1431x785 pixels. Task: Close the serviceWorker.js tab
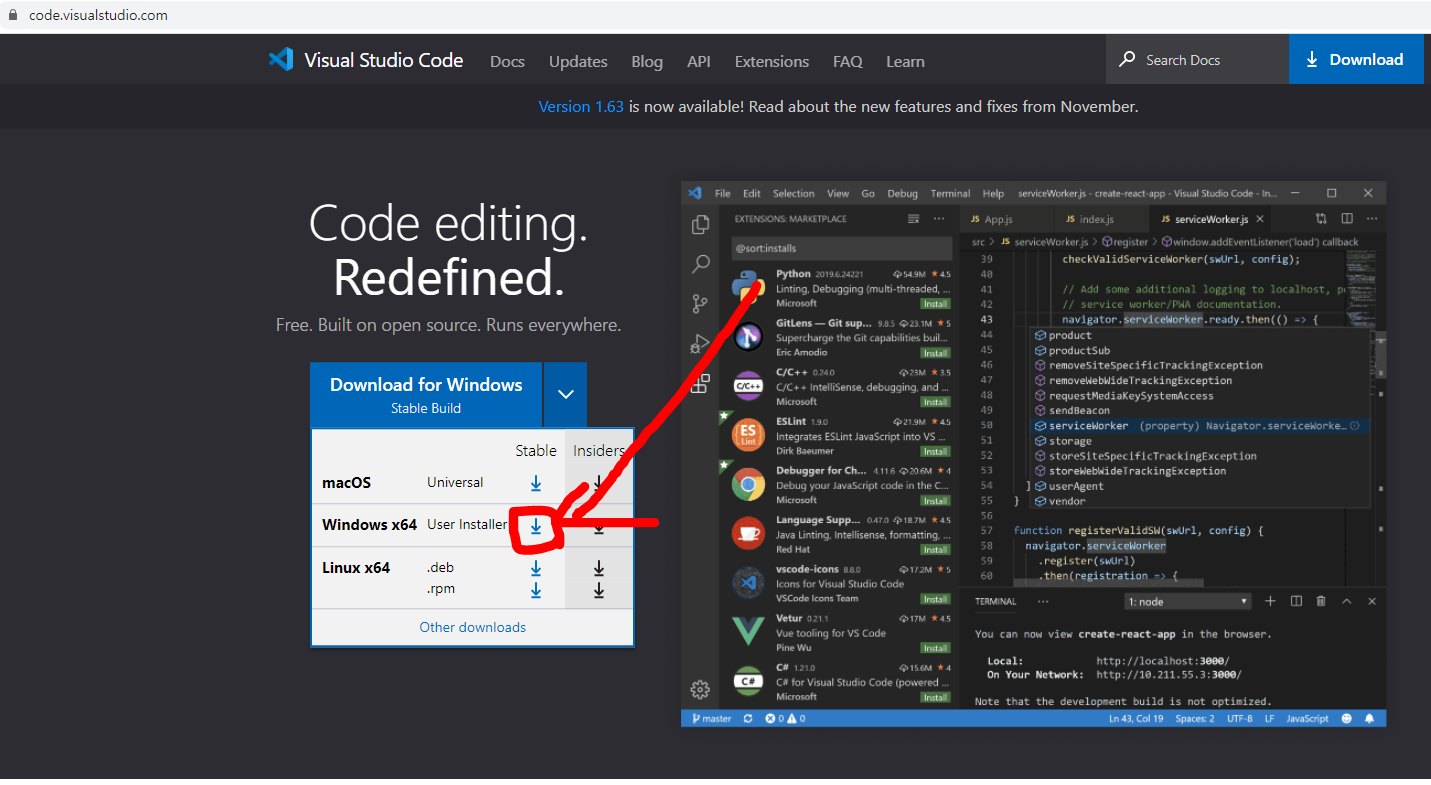(x=1260, y=219)
